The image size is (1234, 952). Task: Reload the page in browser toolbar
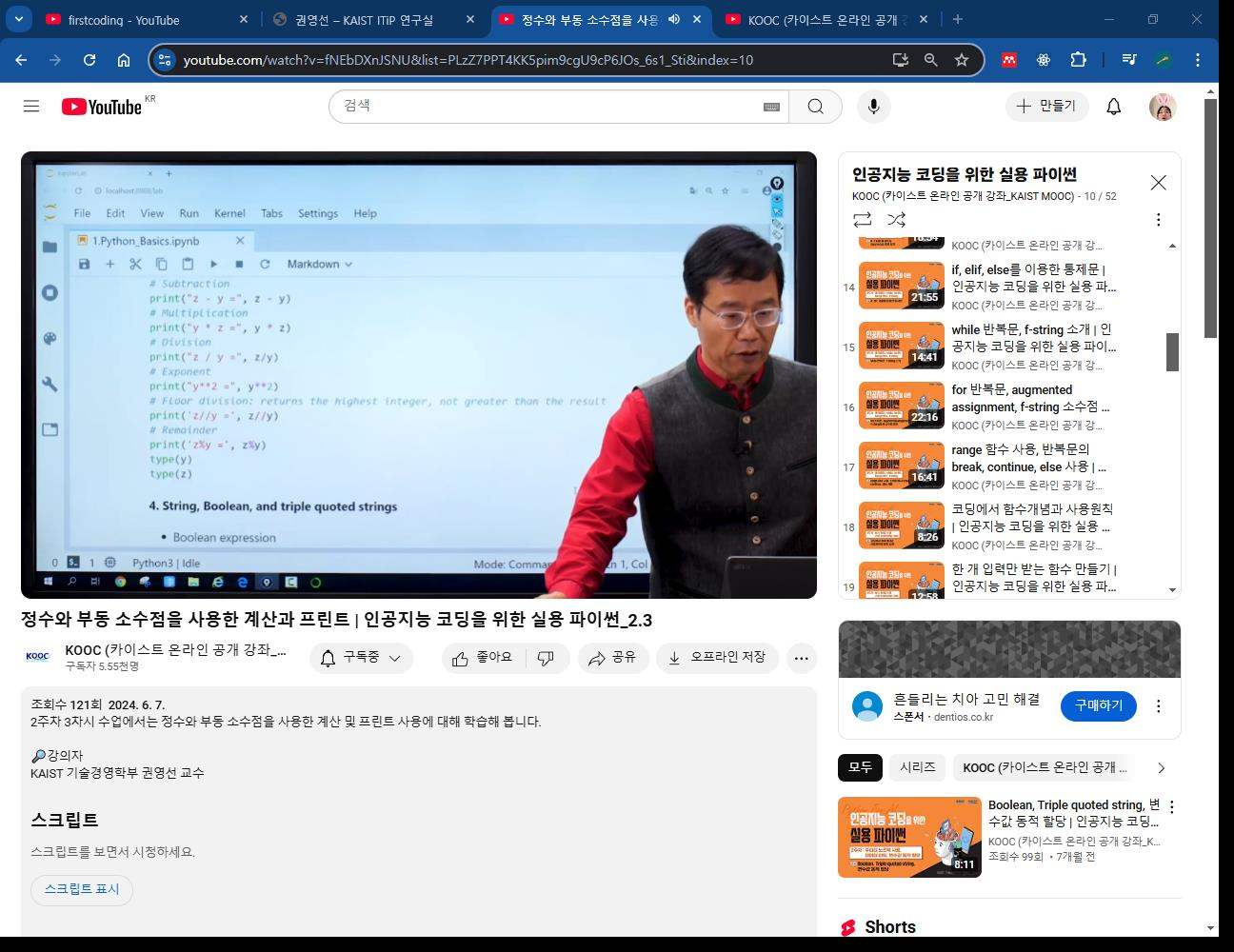(x=89, y=60)
